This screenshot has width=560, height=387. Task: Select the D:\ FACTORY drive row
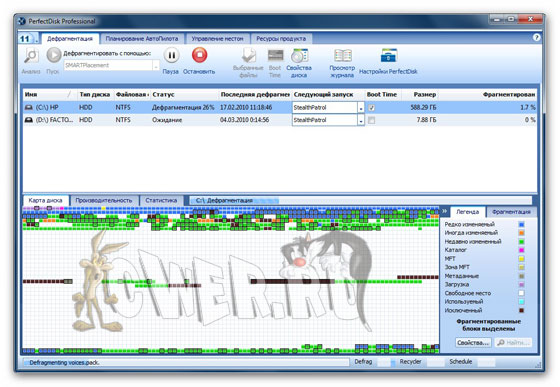[279, 120]
